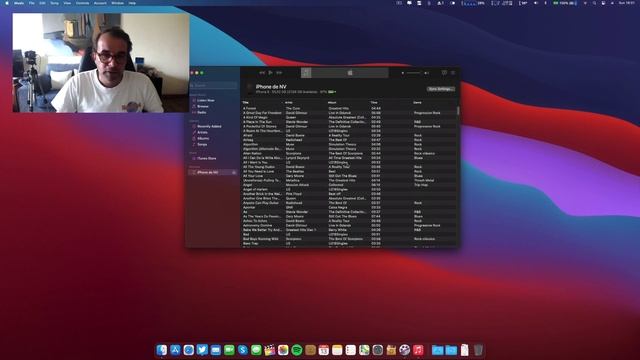Image resolution: width=640 pixels, height=360 pixels.
Task: Click the Sync Settings button
Action: point(441,89)
